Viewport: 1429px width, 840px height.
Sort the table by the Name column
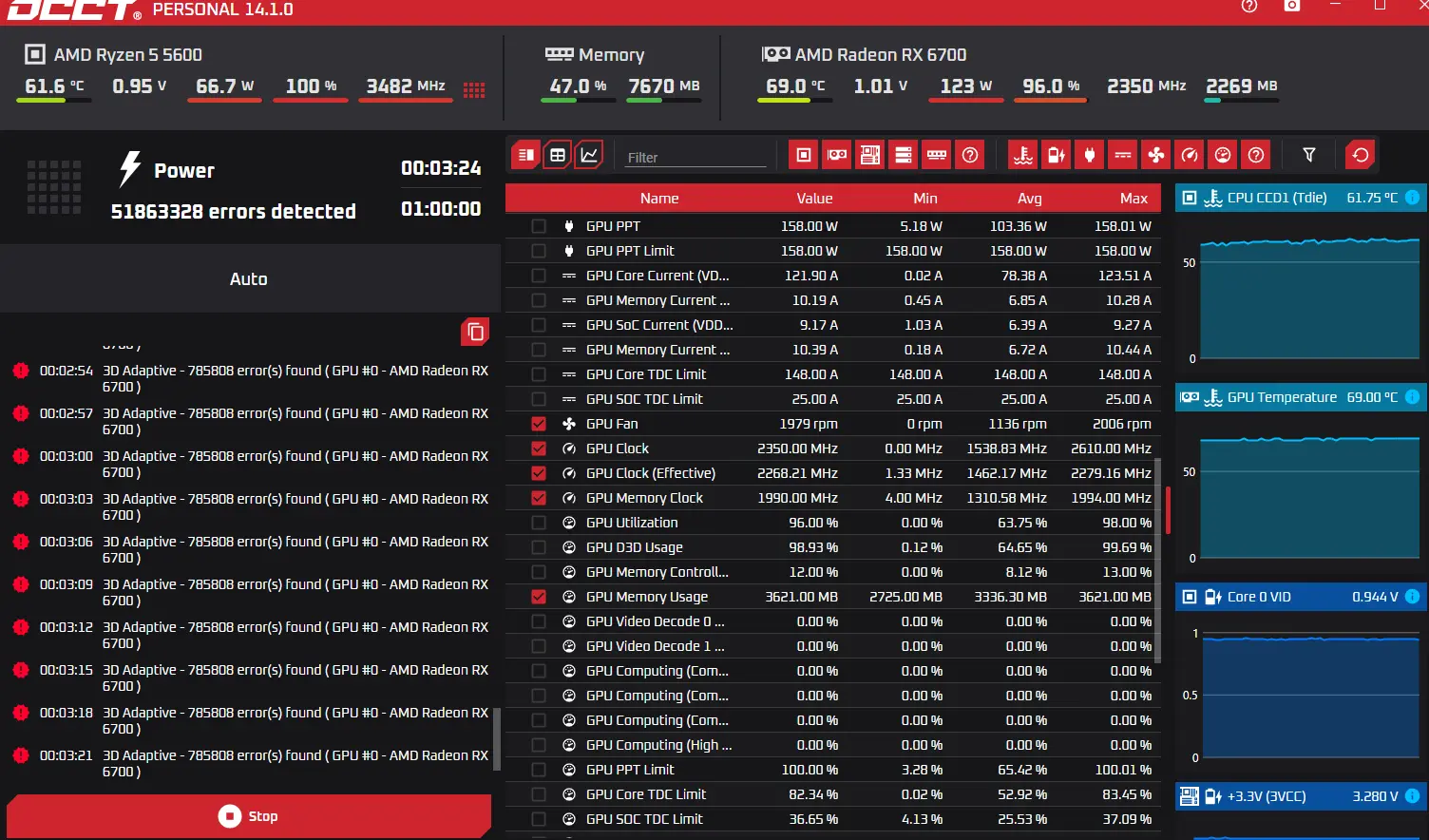(659, 199)
